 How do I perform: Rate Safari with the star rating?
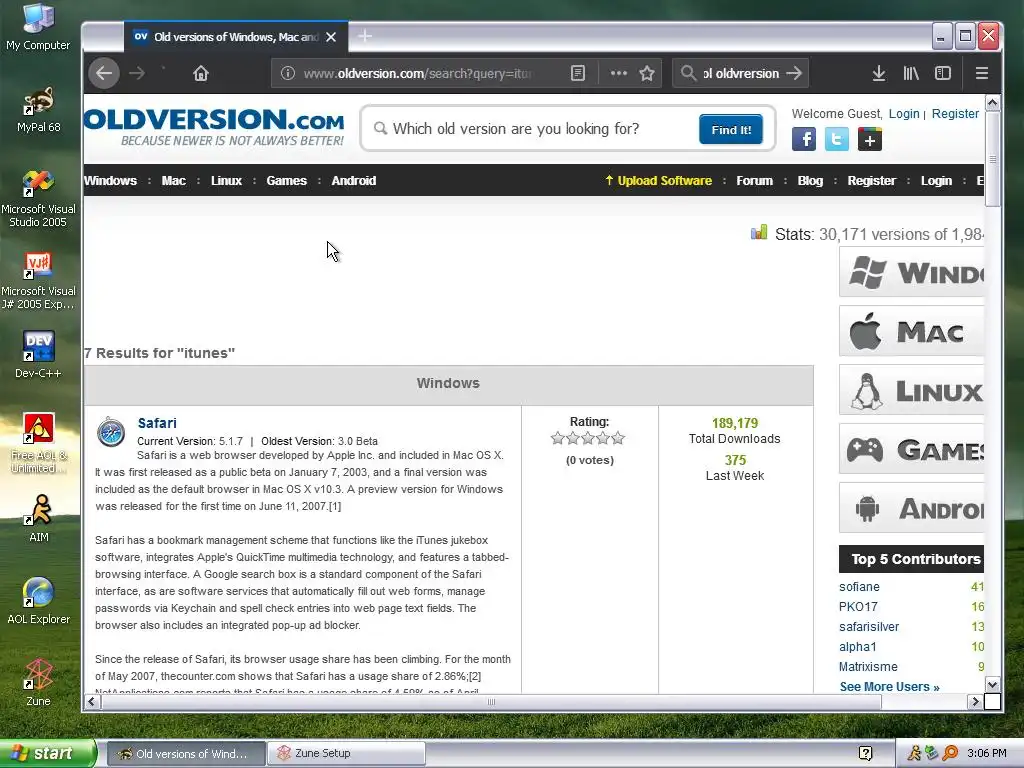coord(588,438)
